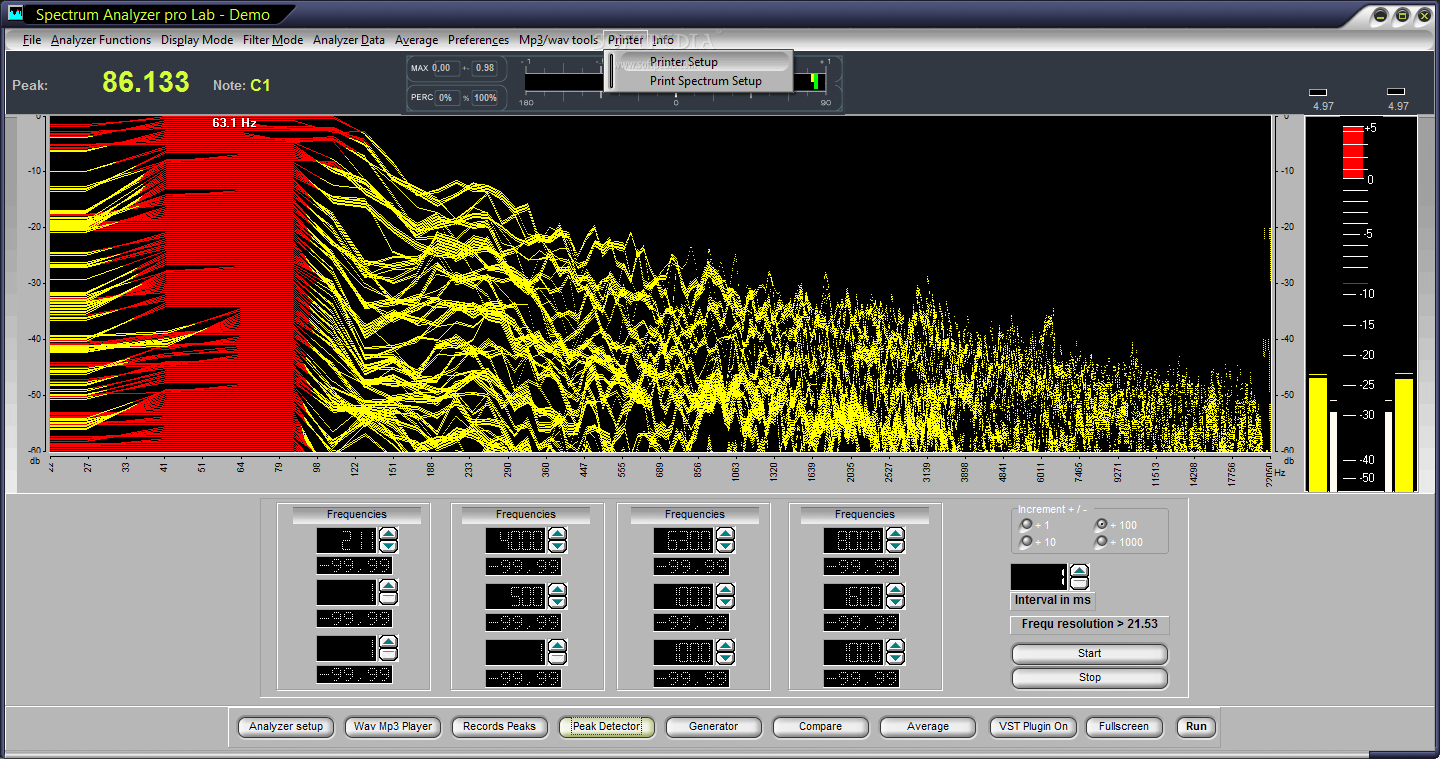Open the Display Mode menu
Image resolution: width=1440 pixels, height=759 pixels.
pyautogui.click(x=197, y=40)
